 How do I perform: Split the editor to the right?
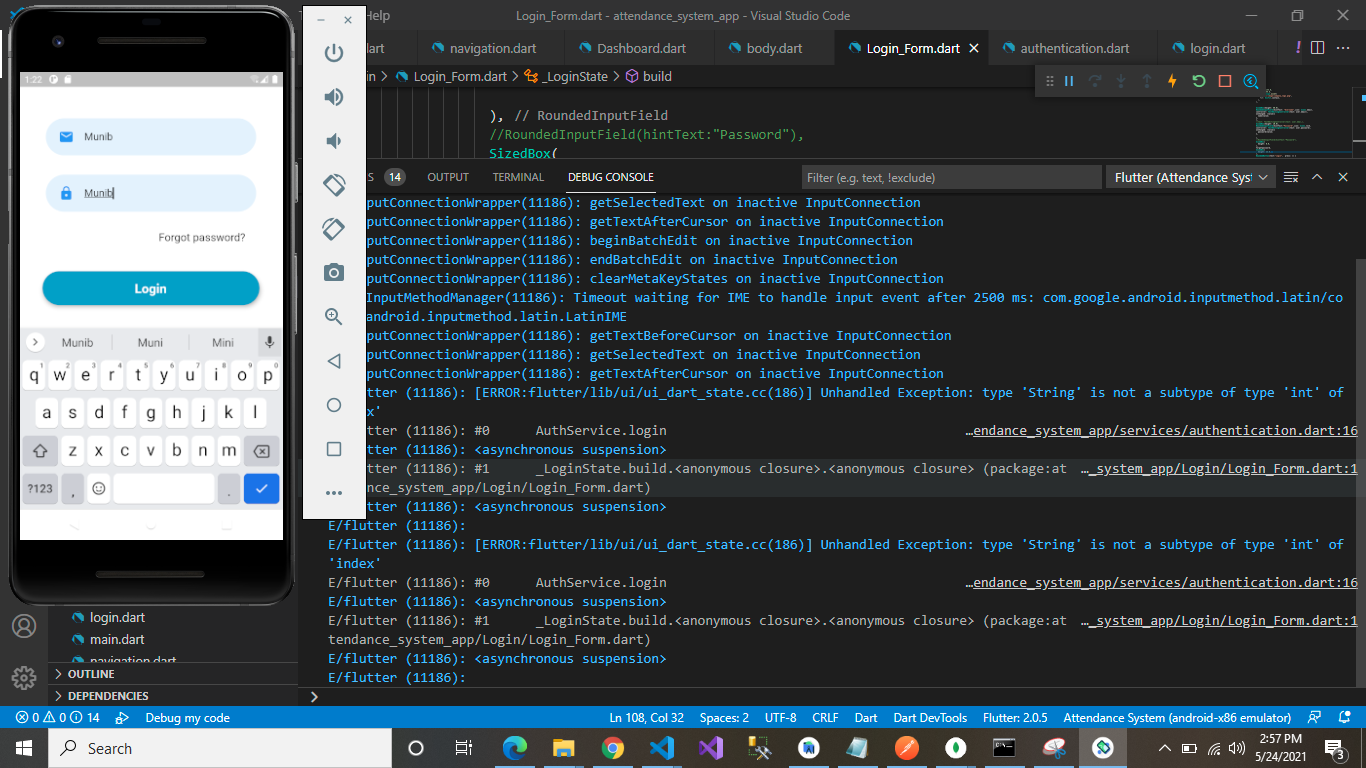tap(1318, 48)
